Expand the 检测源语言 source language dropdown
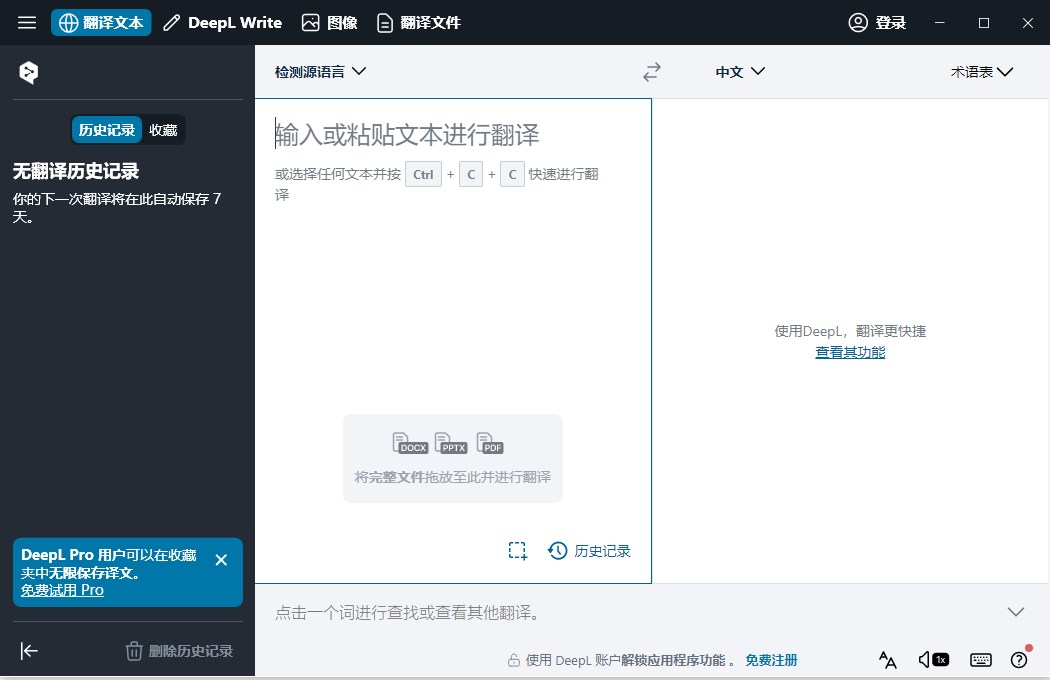 316,71
